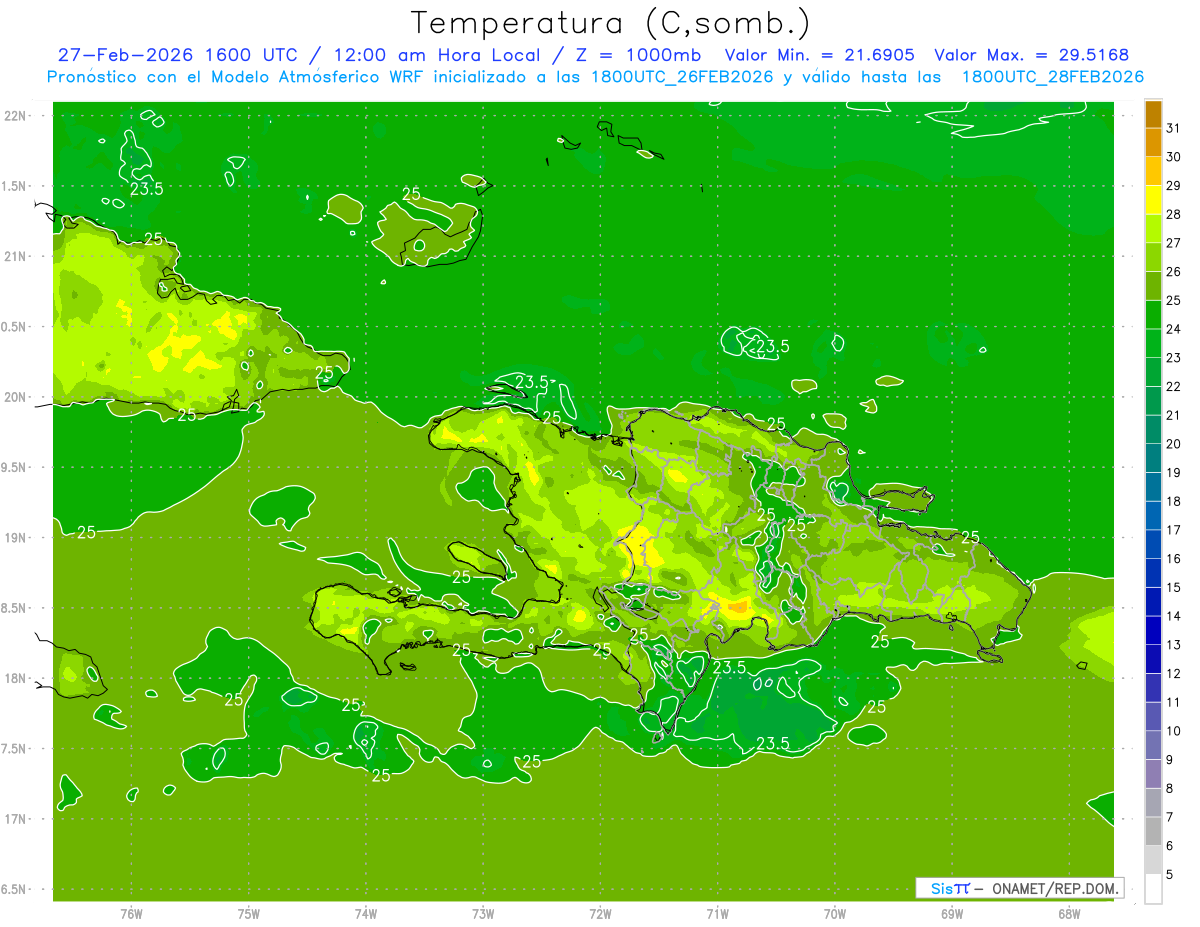Image resolution: width=1200 pixels, height=927 pixels.
Task: Click the 20N latitude axis label
Action: tap(15, 397)
